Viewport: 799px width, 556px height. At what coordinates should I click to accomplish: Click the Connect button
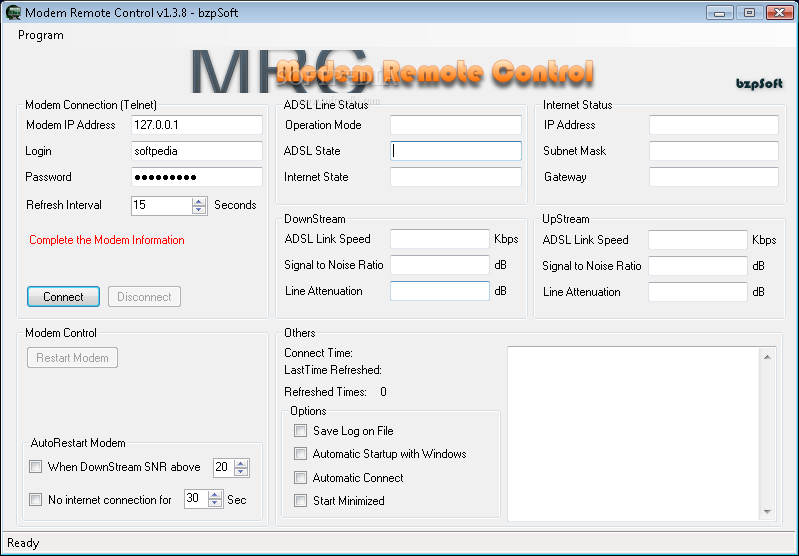coord(63,297)
